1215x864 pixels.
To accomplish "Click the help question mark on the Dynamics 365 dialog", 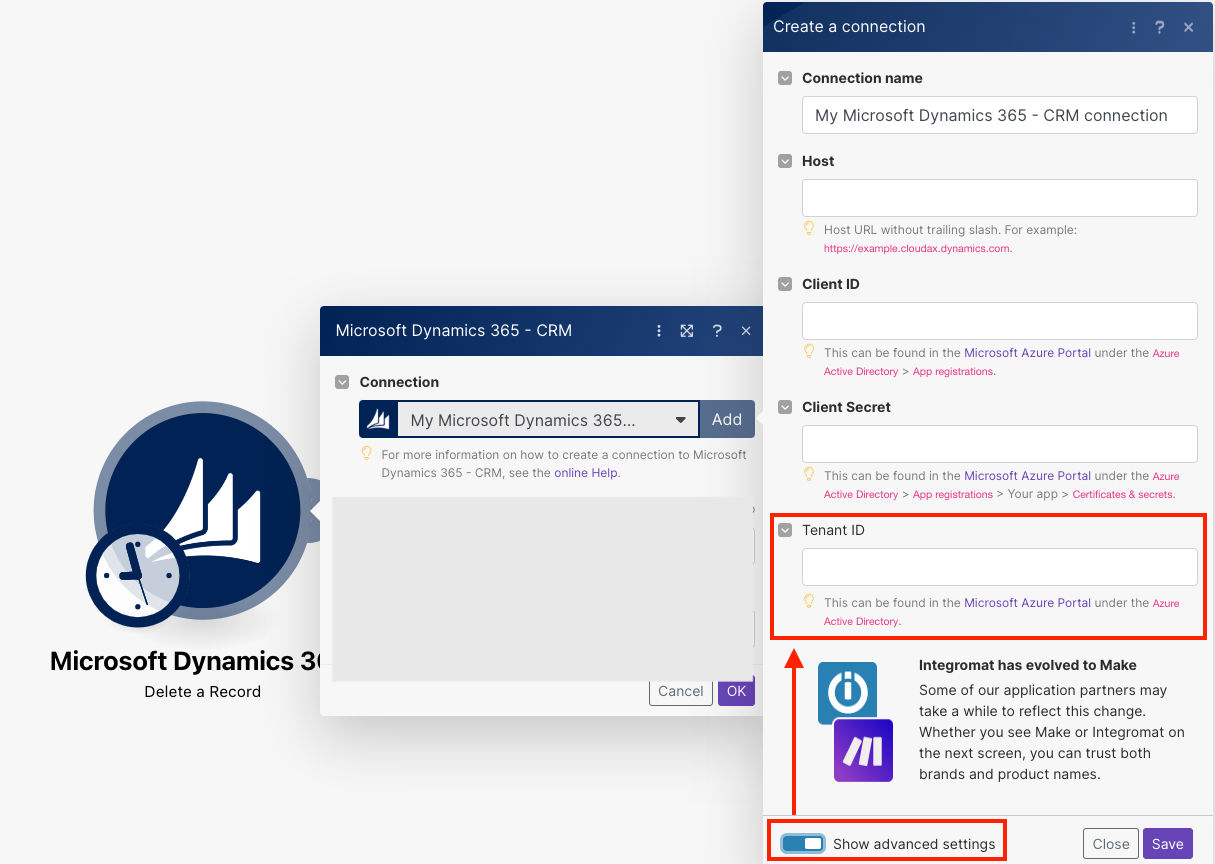I will pyautogui.click(x=717, y=330).
